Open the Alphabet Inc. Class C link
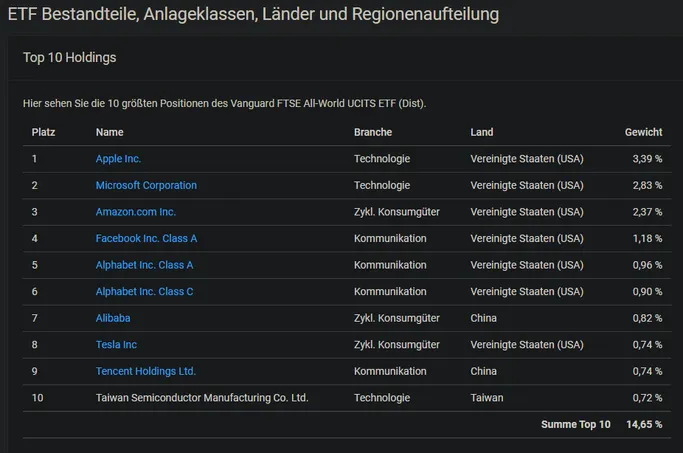 [144, 292]
